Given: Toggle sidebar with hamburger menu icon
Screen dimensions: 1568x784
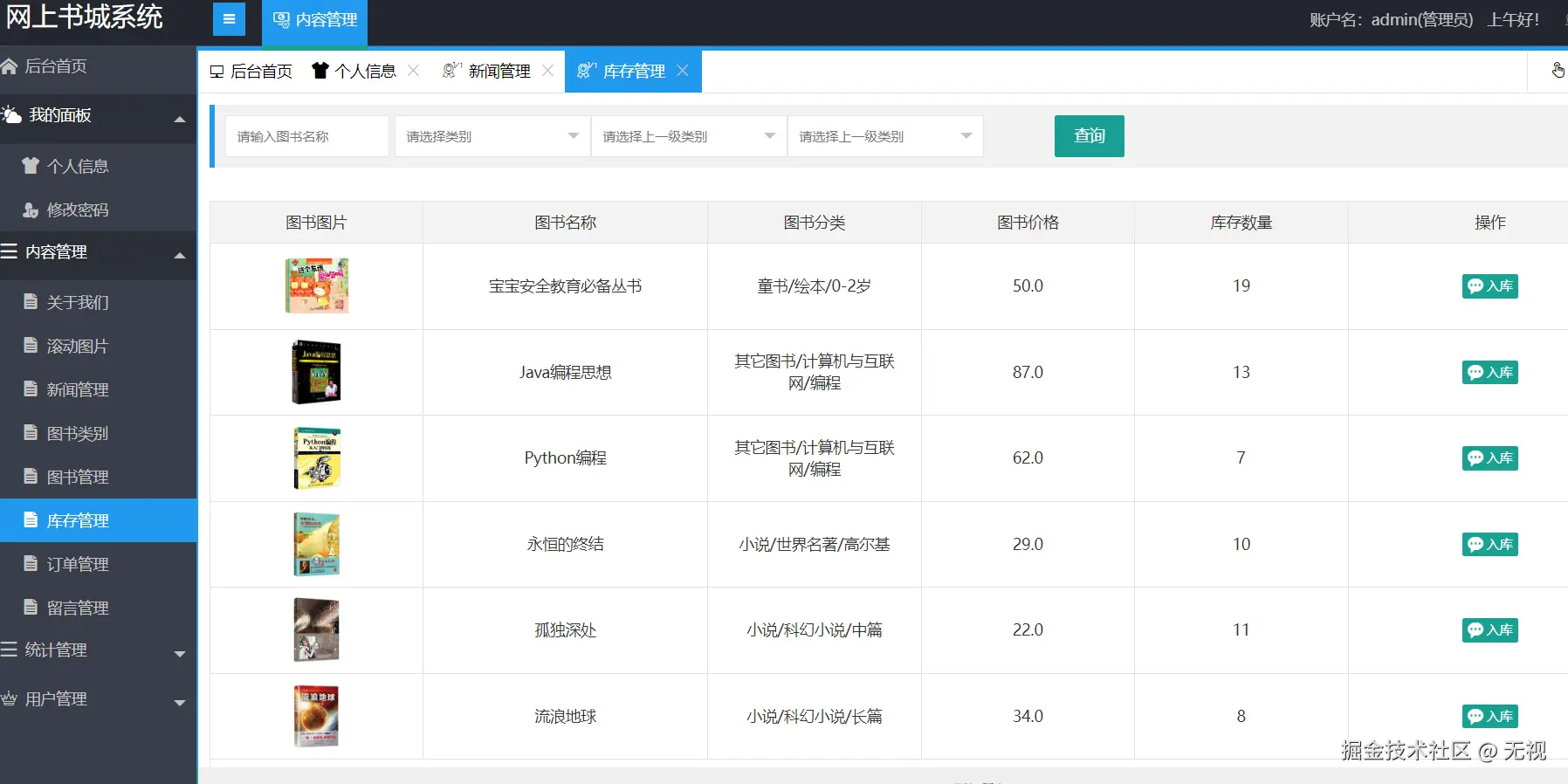Looking at the screenshot, I should (x=229, y=19).
